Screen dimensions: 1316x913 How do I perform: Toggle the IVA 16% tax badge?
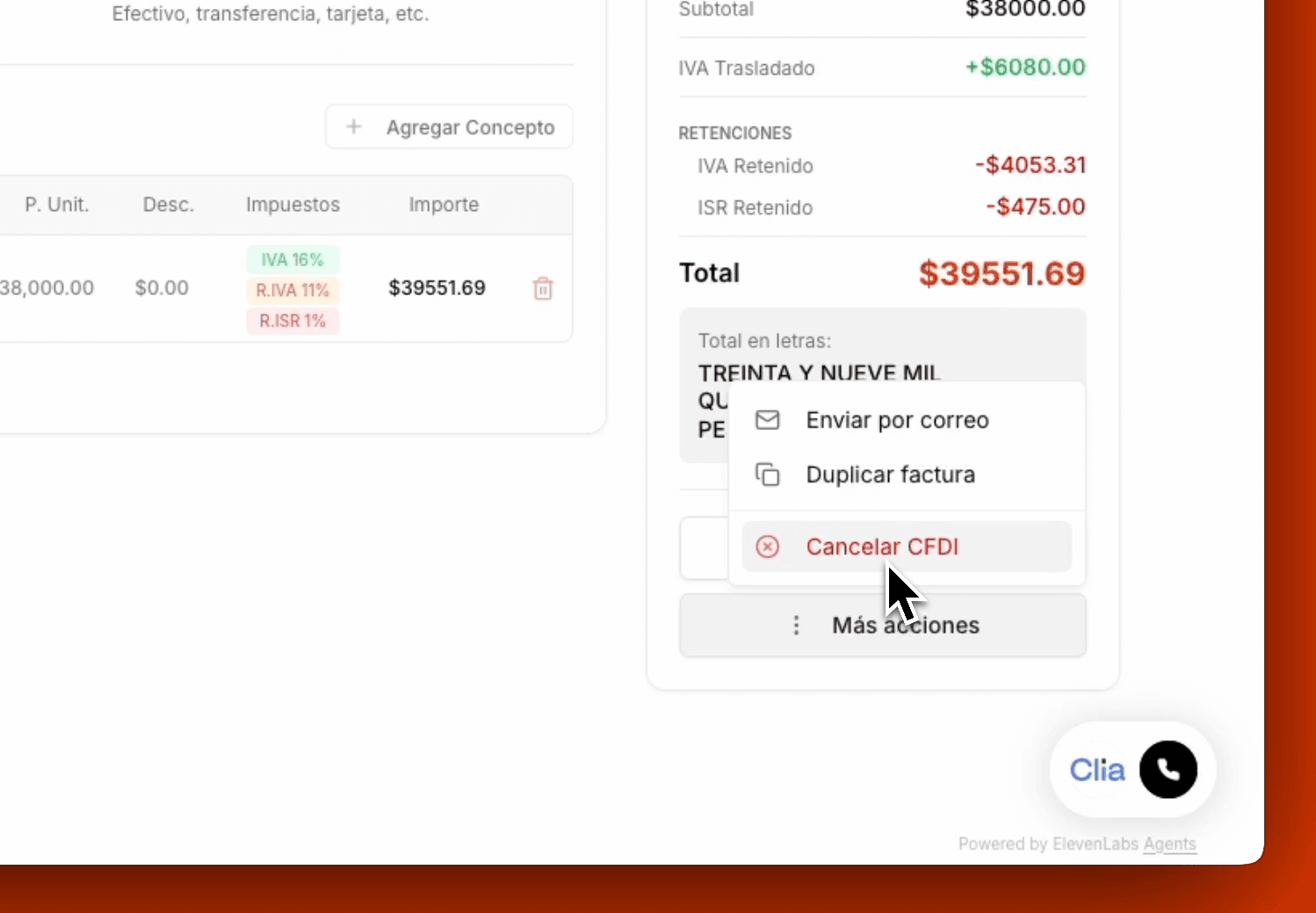tap(293, 259)
